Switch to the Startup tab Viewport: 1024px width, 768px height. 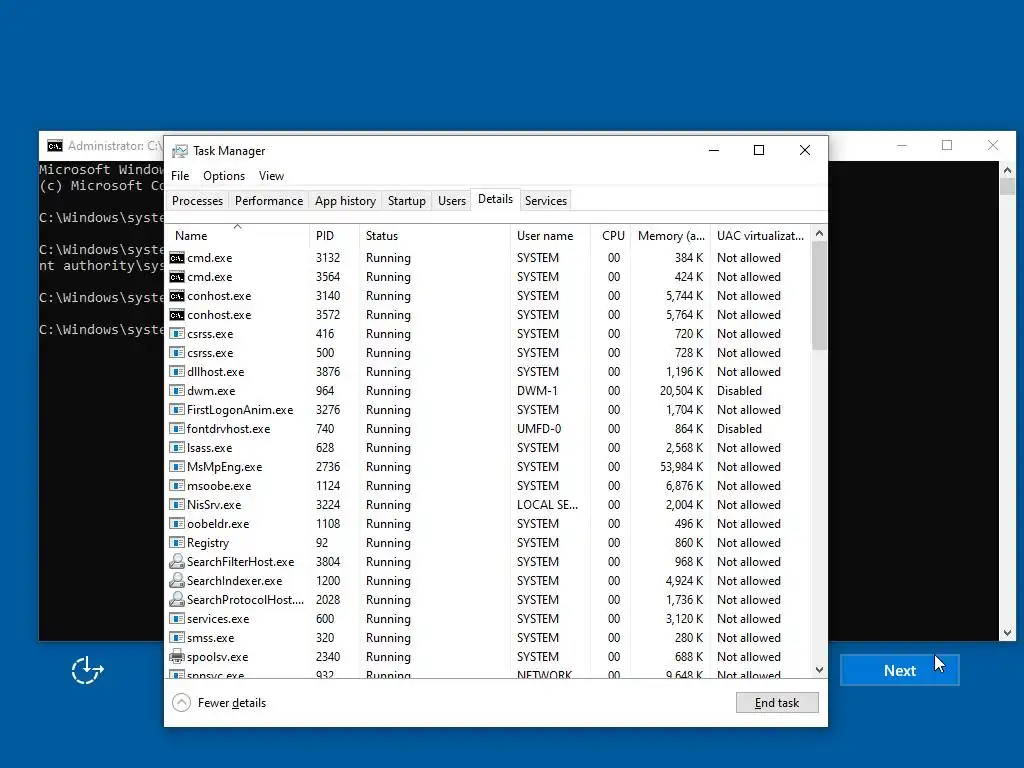(406, 200)
